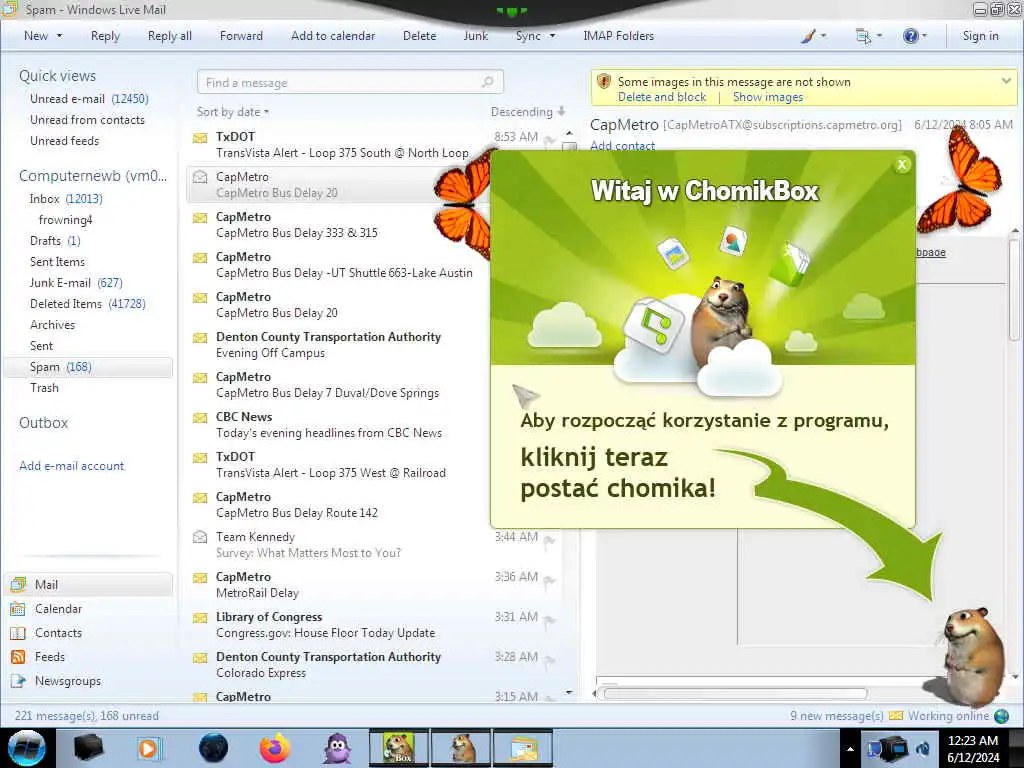Click Forward in the toolbar
Screen dimensions: 1024x768
(x=241, y=36)
